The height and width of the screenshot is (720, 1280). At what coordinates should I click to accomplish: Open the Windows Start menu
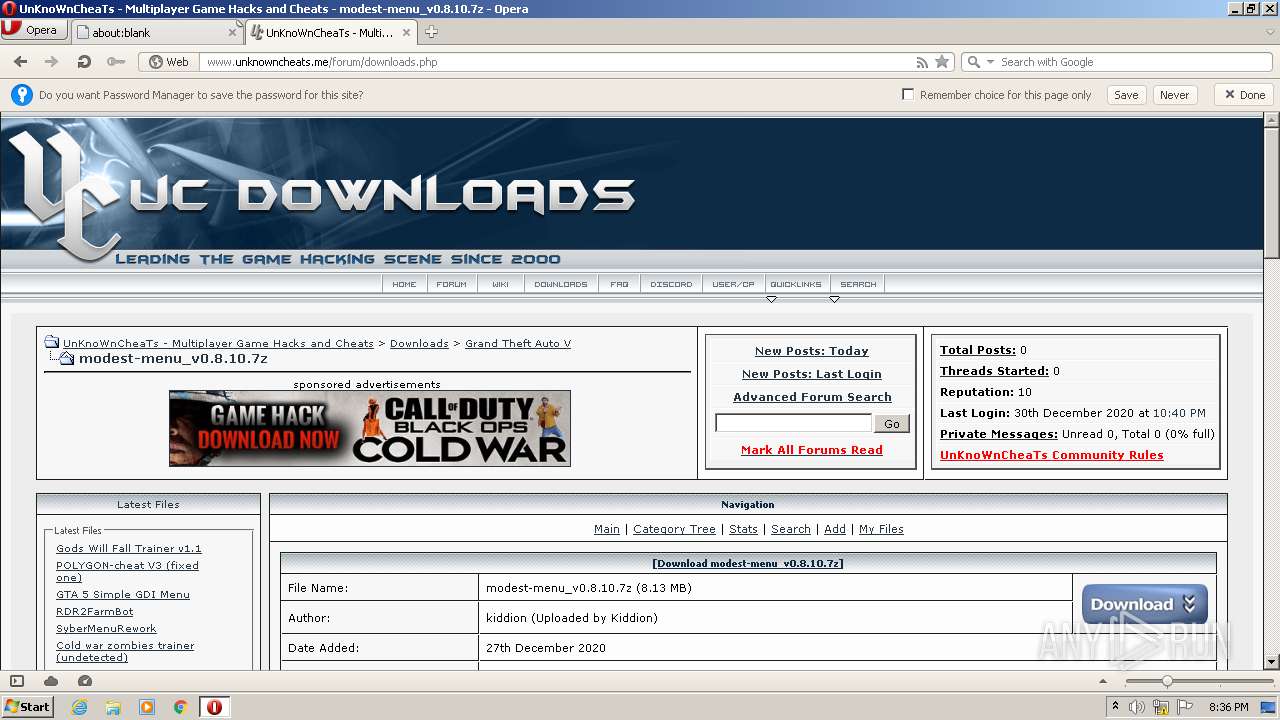point(28,706)
